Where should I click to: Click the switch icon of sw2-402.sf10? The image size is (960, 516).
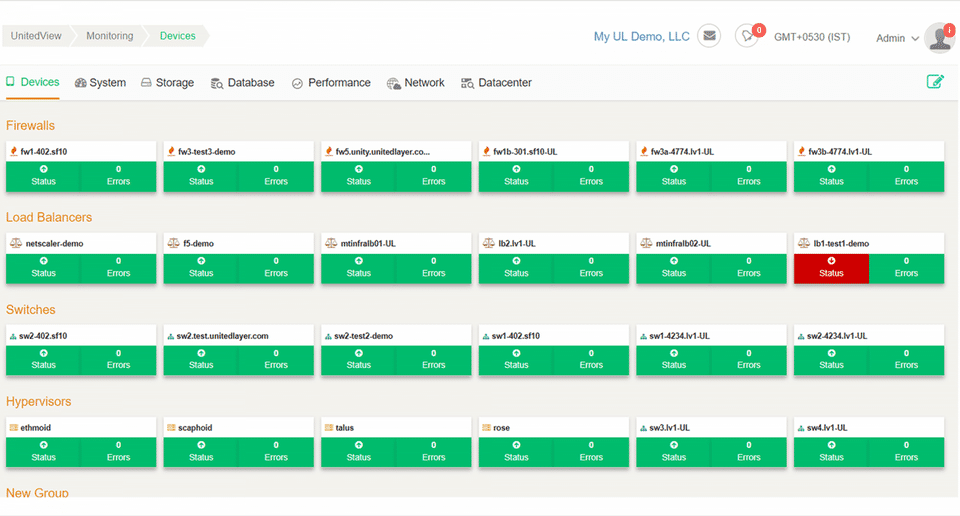(x=13, y=336)
